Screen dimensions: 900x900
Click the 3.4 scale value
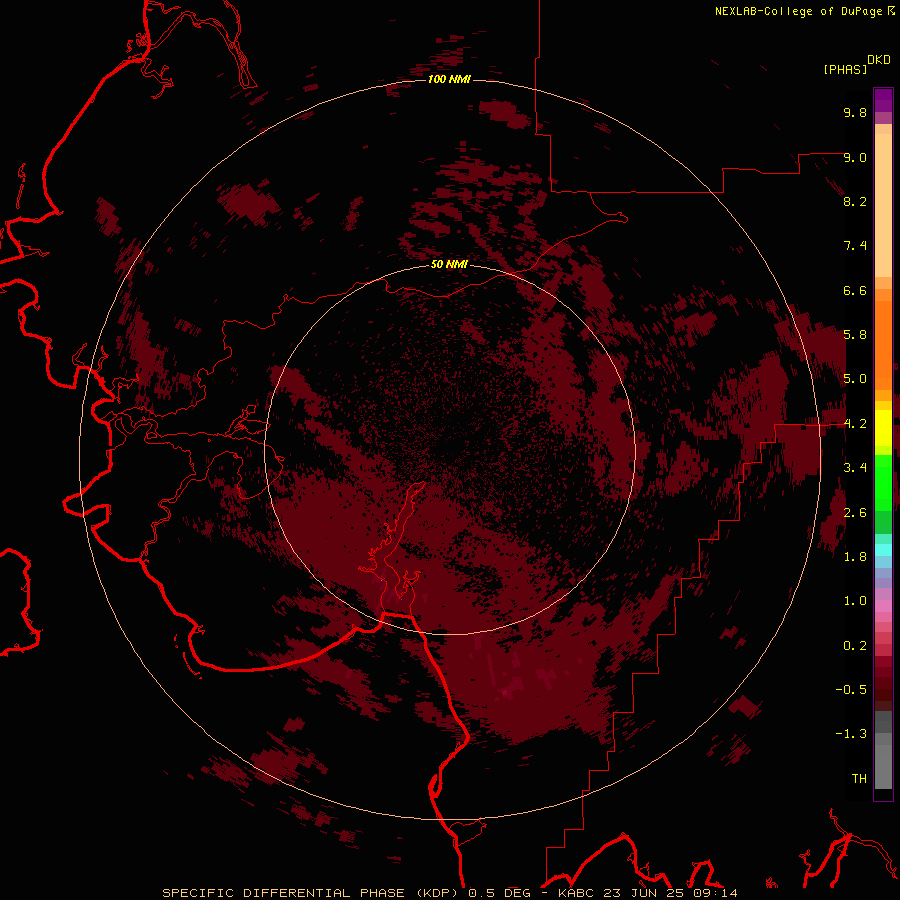click(855, 468)
